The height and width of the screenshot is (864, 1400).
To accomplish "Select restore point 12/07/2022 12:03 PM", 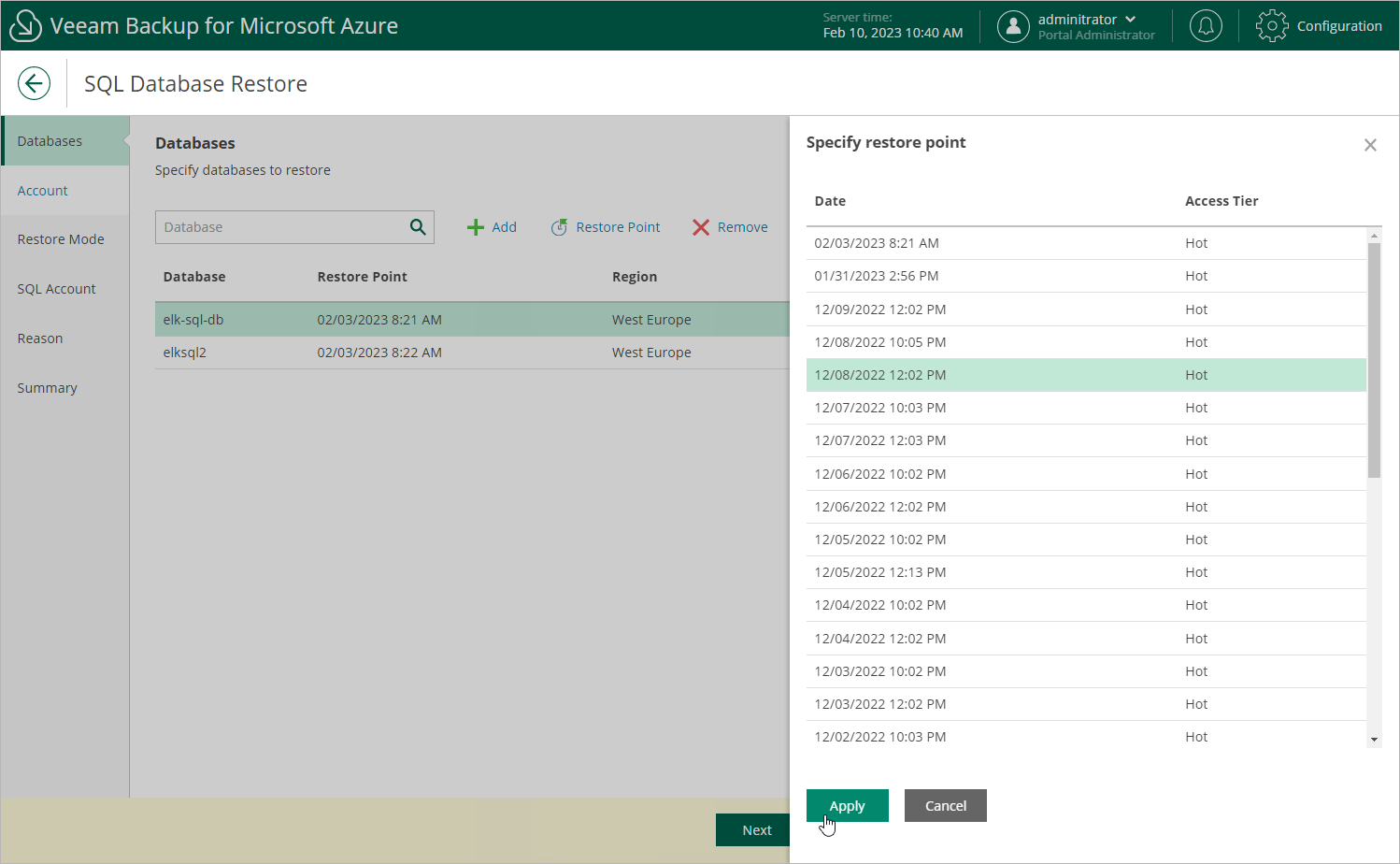I will tap(1086, 440).
